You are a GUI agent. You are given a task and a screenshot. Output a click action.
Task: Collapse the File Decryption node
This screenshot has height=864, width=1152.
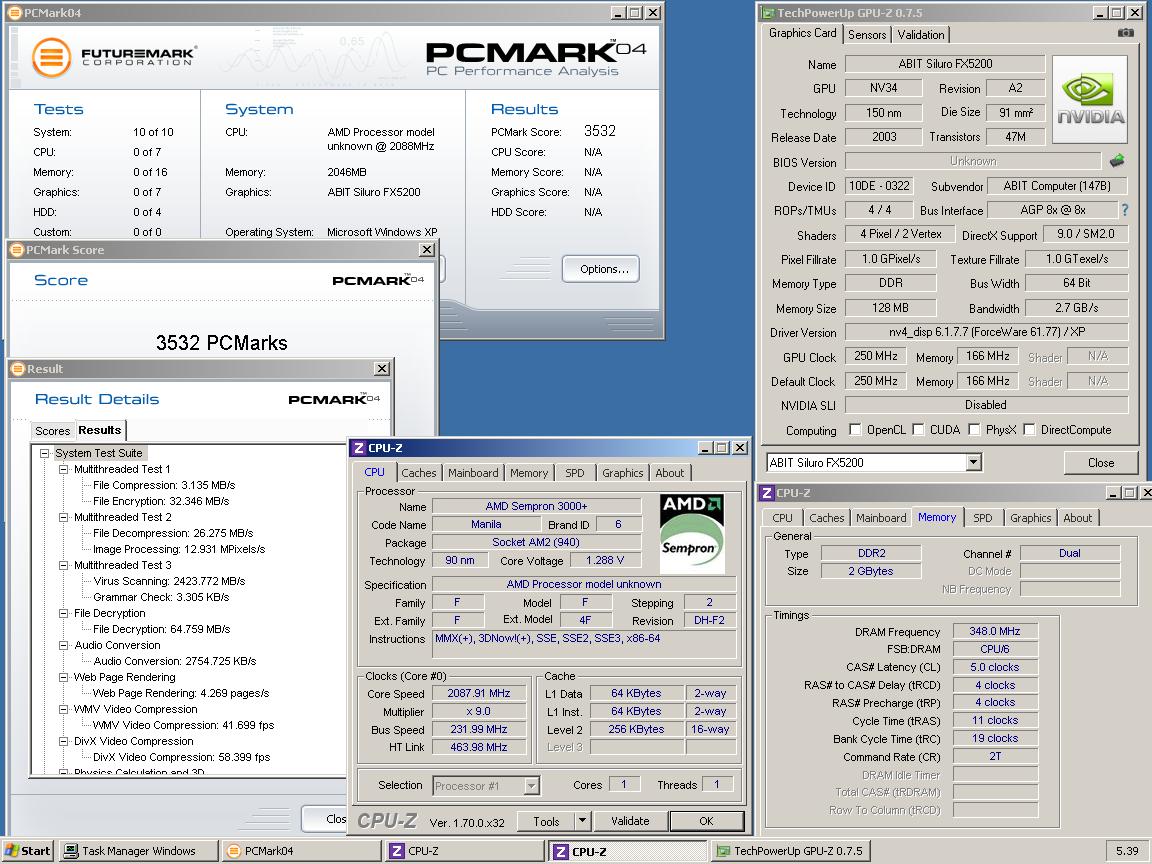point(63,613)
